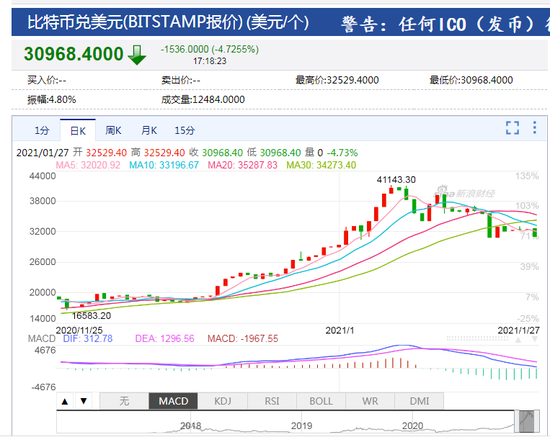
Task: Click the 最高价:32529.4000 value
Action: tap(337, 80)
